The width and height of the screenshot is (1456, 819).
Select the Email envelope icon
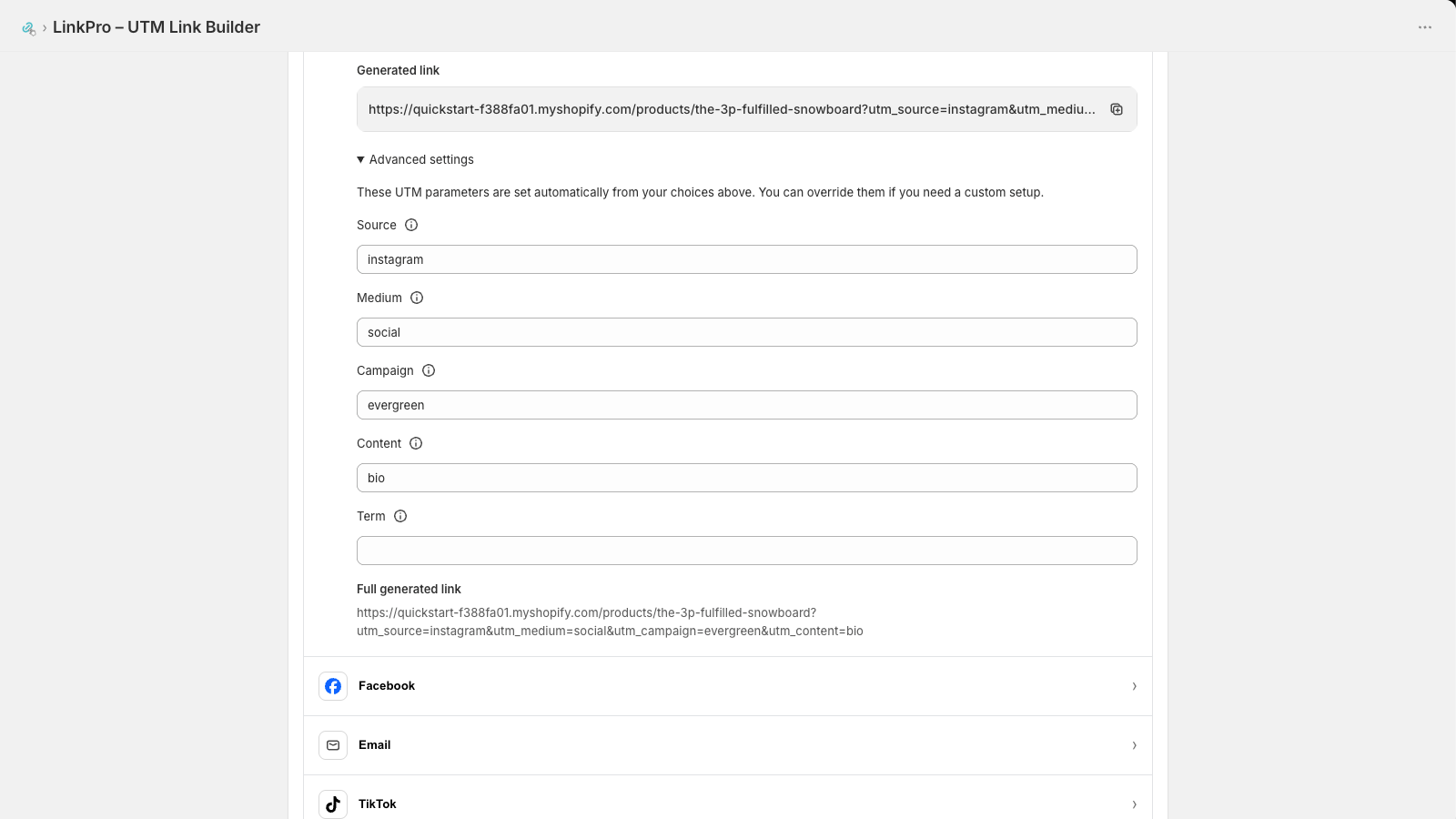pyautogui.click(x=333, y=745)
